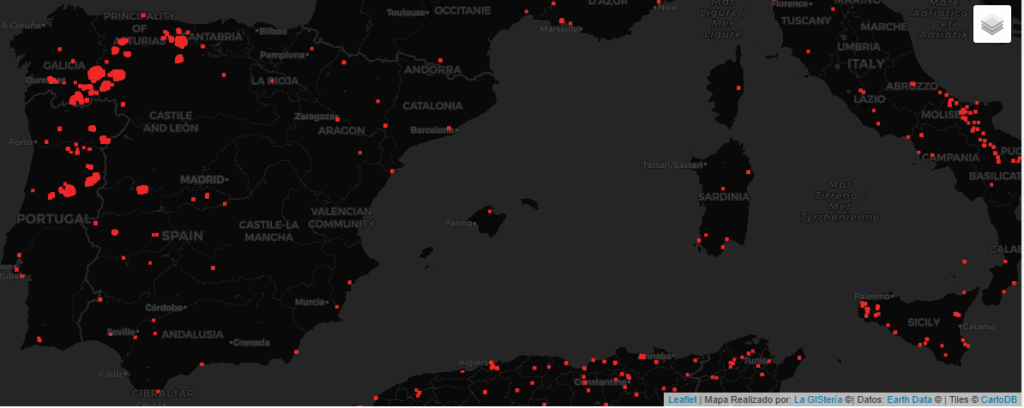1024x408 pixels.
Task: Click the Cádiz city label
Action: click(x=112, y=374)
